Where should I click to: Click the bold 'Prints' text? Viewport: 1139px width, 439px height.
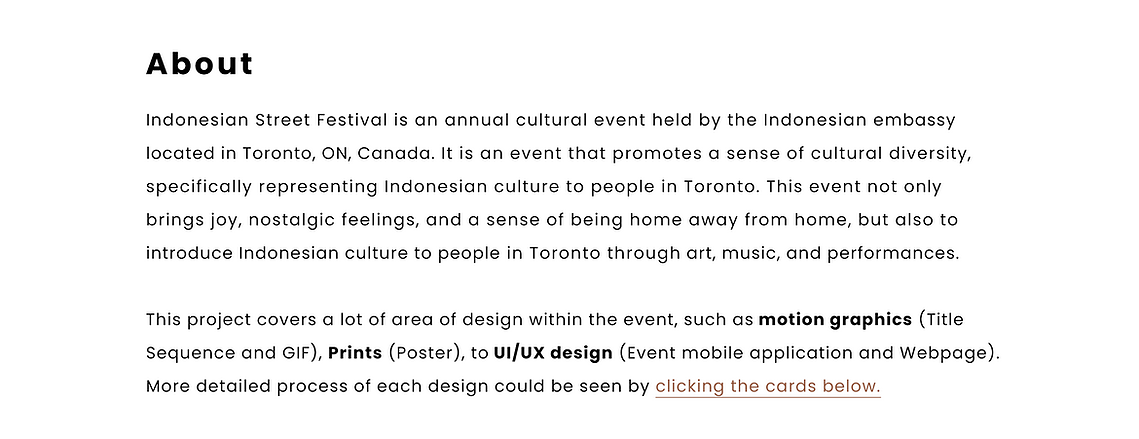tap(355, 353)
